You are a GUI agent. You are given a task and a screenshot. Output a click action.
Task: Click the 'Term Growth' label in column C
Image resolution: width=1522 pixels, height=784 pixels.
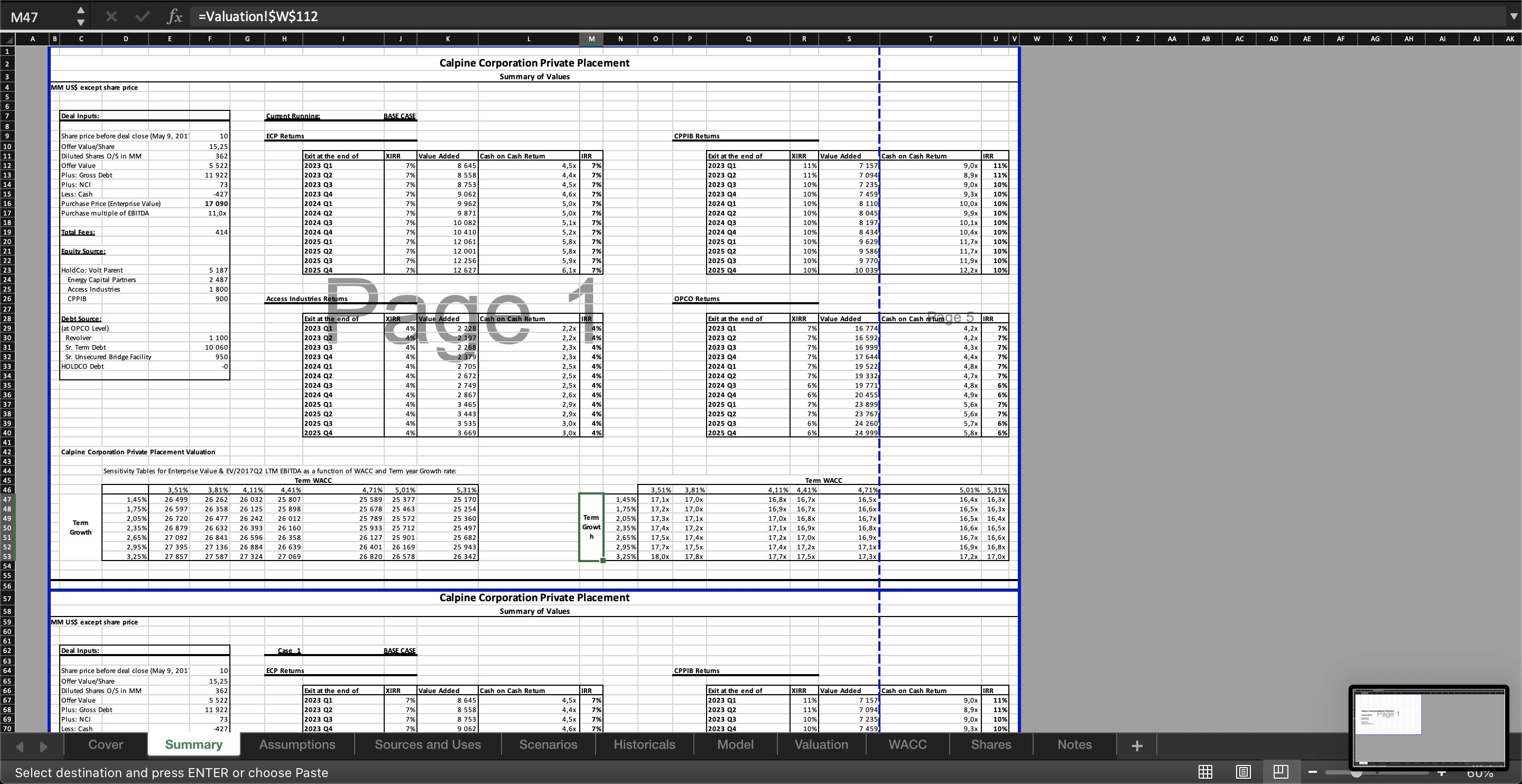81,528
